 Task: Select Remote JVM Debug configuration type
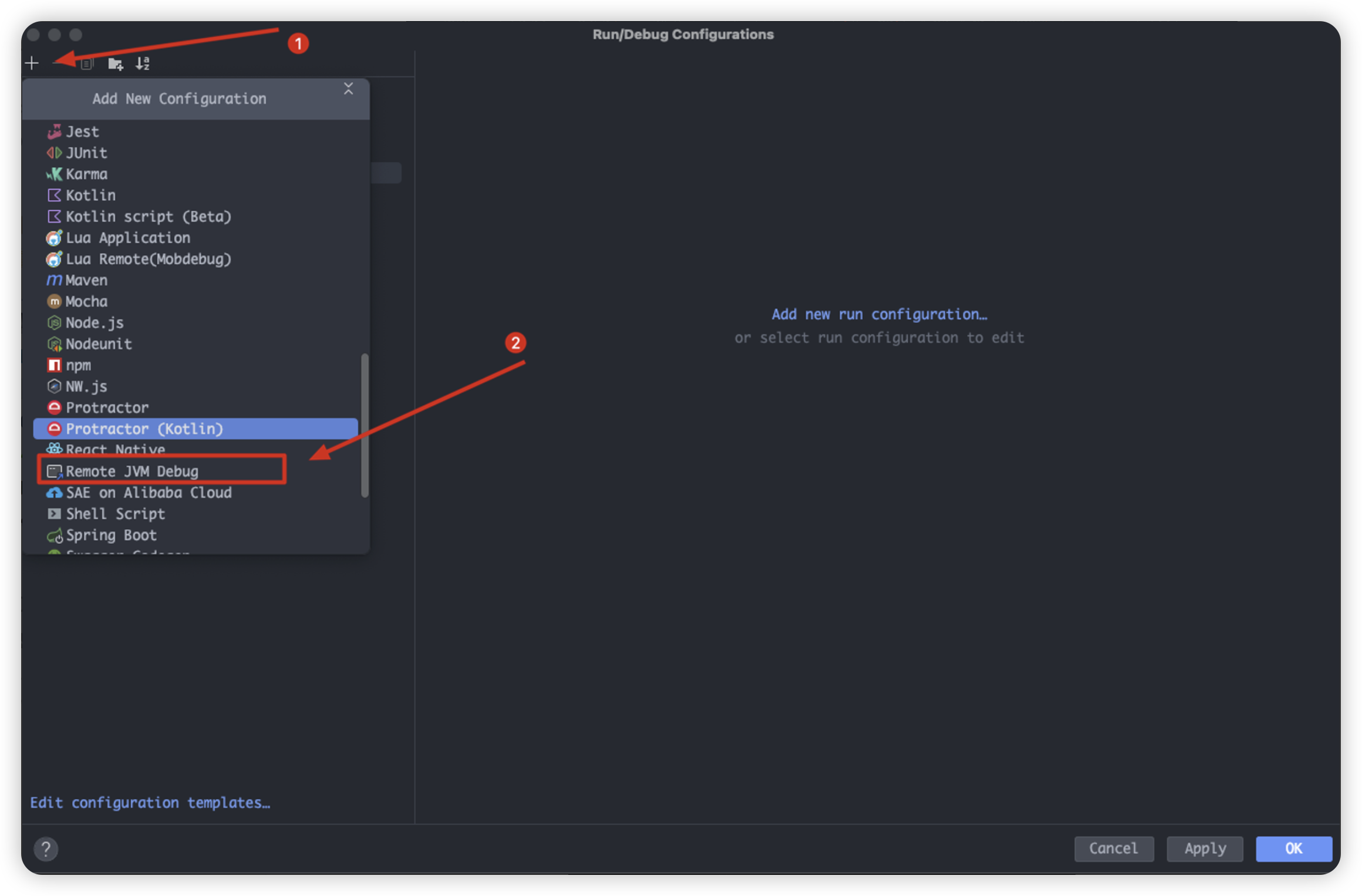(x=132, y=471)
